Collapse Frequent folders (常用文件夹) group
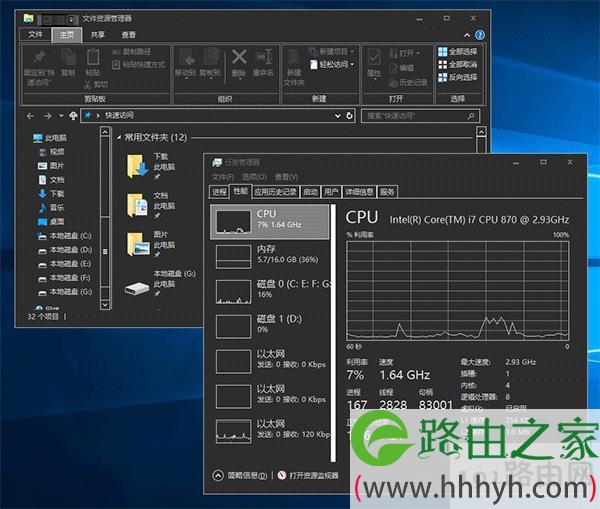This screenshot has width=600, height=509. click(119, 137)
